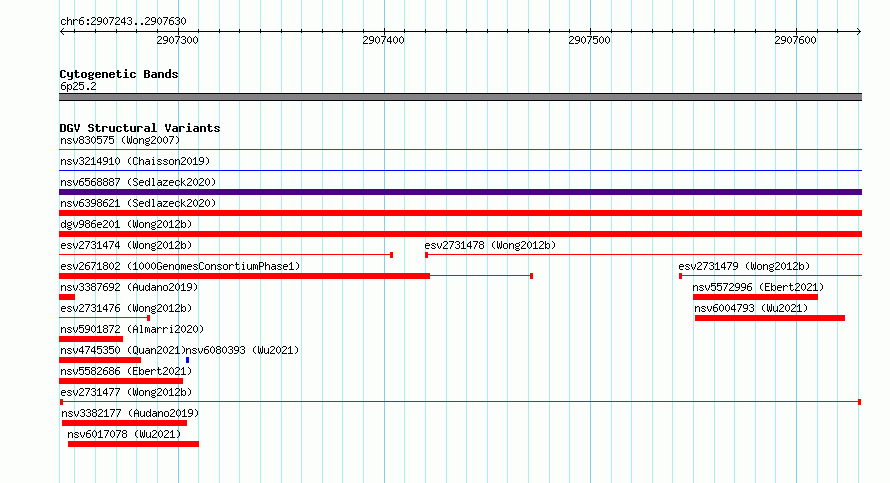Image resolution: width=890 pixels, height=483 pixels.
Task: Click the 2907400 ruler position label
Action: [x=383, y=40]
